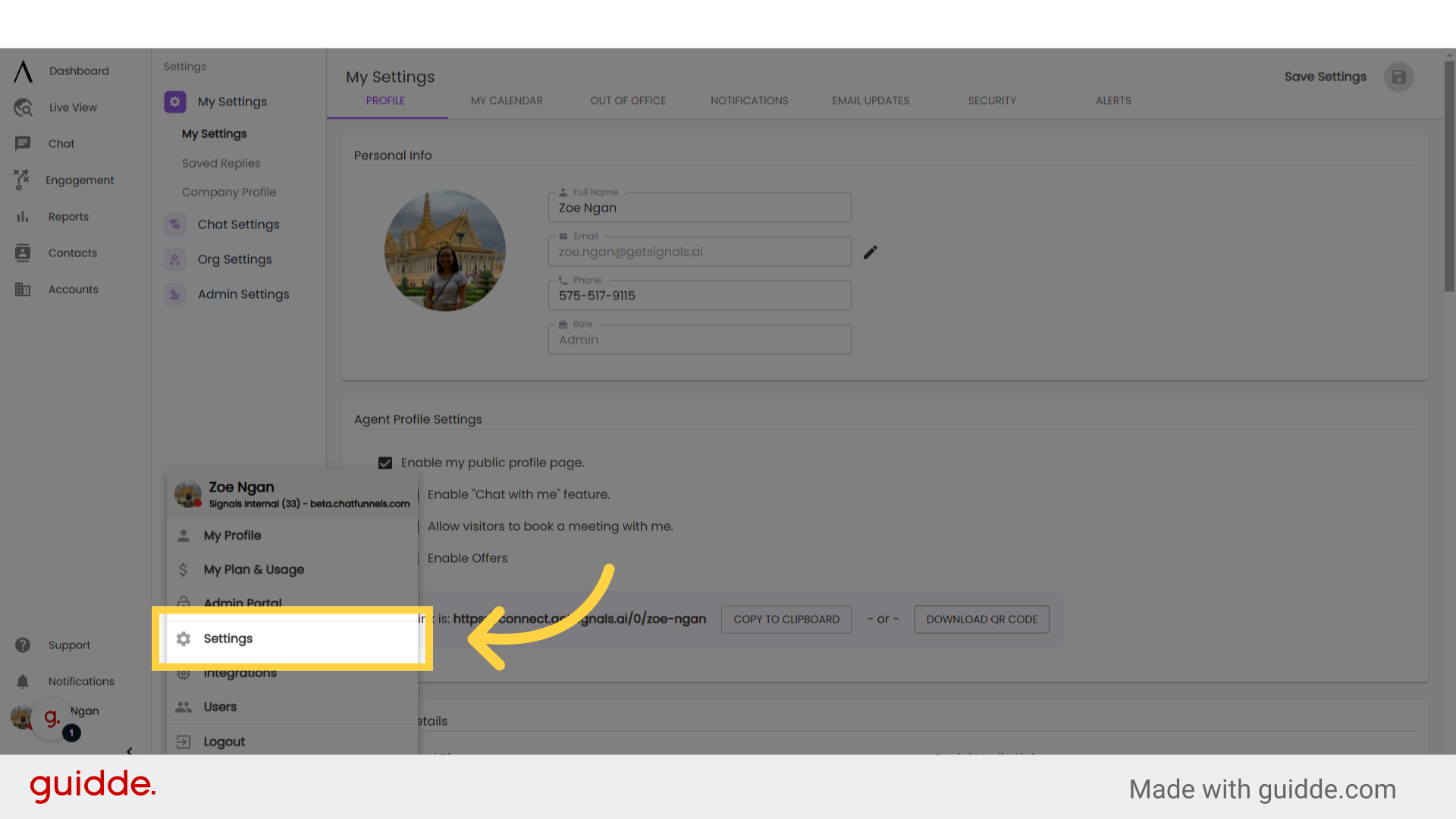Click the Admin Settings section icon
This screenshot has height=819, width=1456.
coord(175,294)
